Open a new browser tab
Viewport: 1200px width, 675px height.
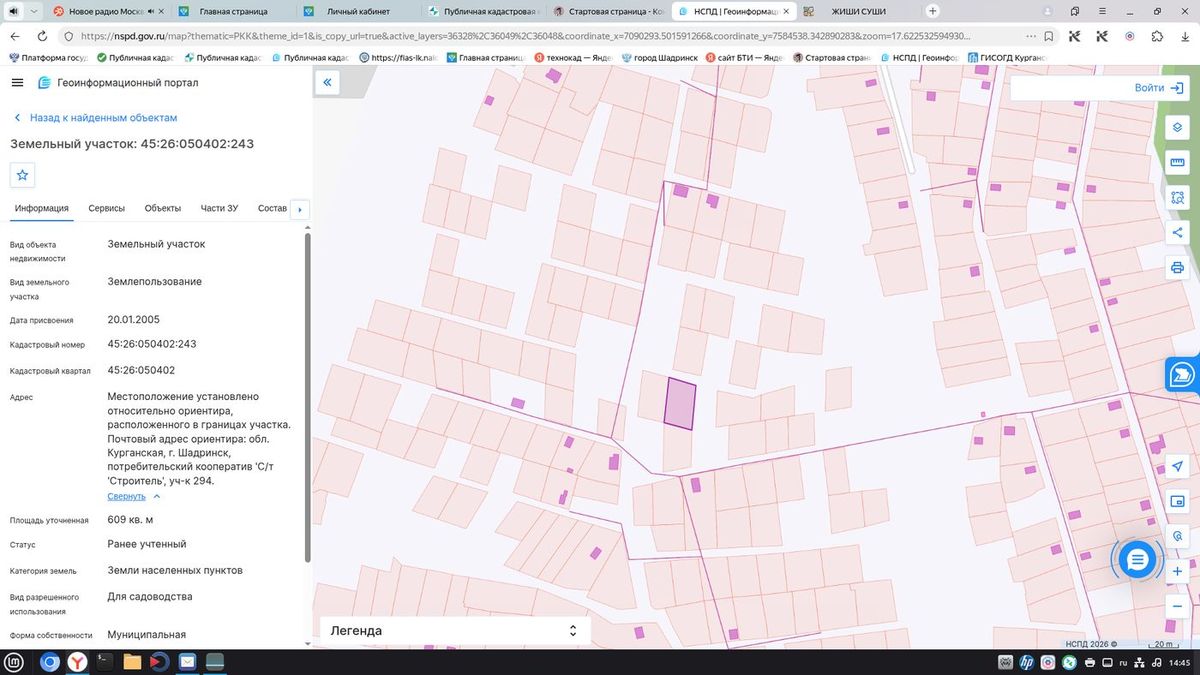click(933, 11)
